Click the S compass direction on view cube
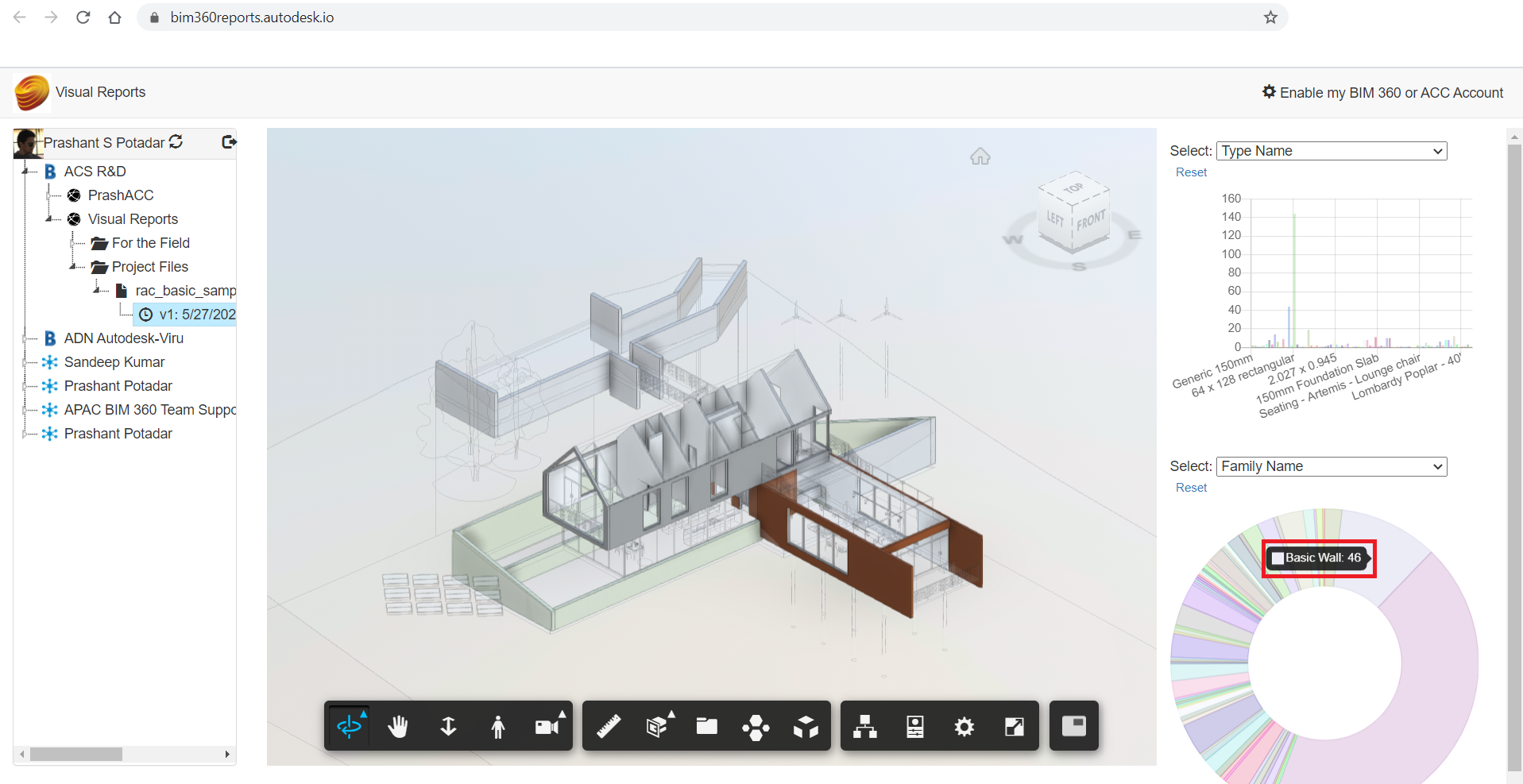Image resolution: width=1523 pixels, height=784 pixels. [1079, 267]
